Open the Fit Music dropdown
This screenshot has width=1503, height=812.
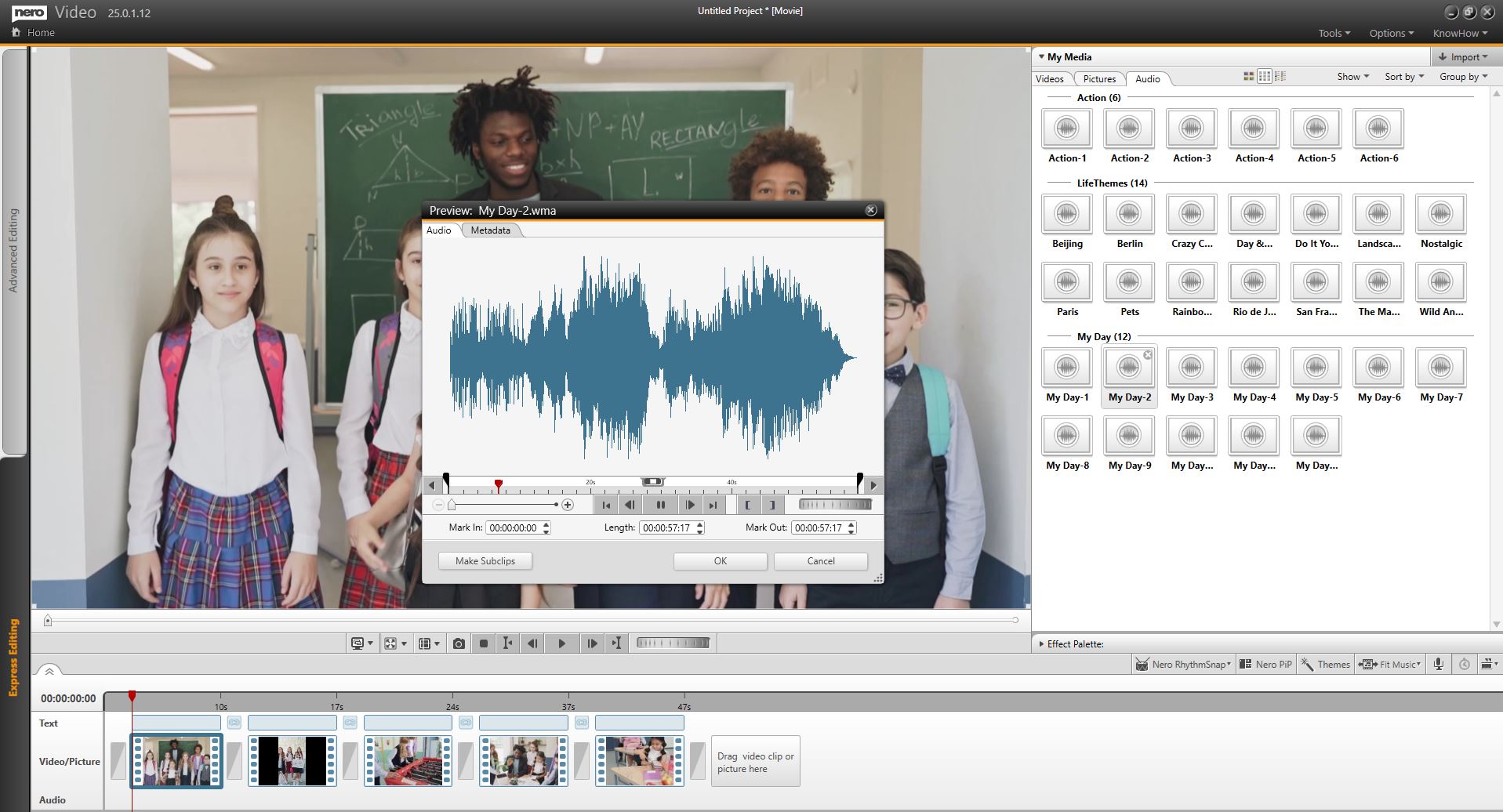coord(1389,664)
